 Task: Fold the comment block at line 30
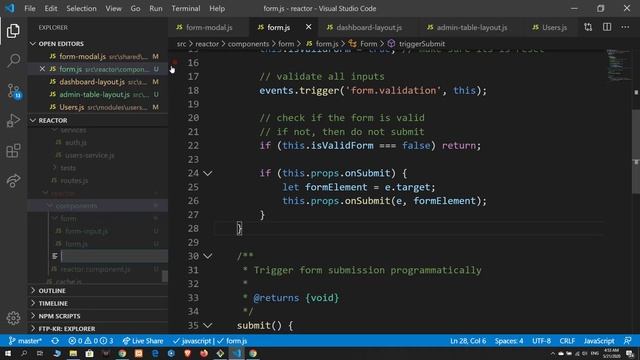coord(208,256)
